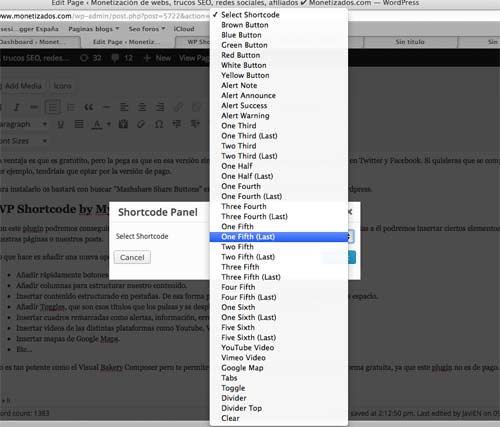Switch to Edit Page browser tab
500x427 pixels.
tap(127, 42)
